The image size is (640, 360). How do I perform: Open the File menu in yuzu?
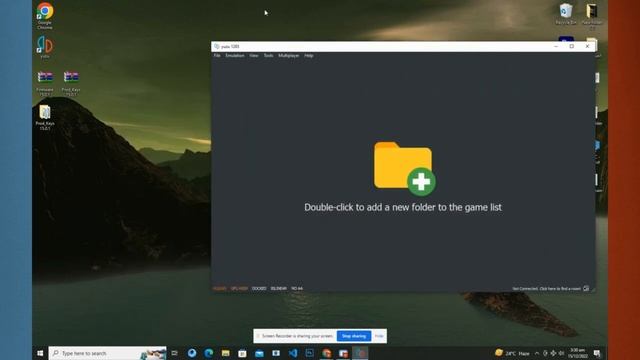(217, 56)
